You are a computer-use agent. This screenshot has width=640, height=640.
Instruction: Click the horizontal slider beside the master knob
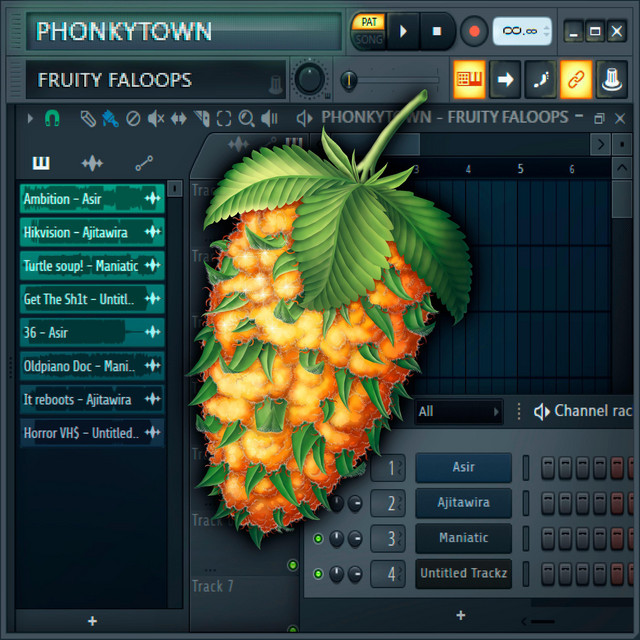tap(390, 79)
